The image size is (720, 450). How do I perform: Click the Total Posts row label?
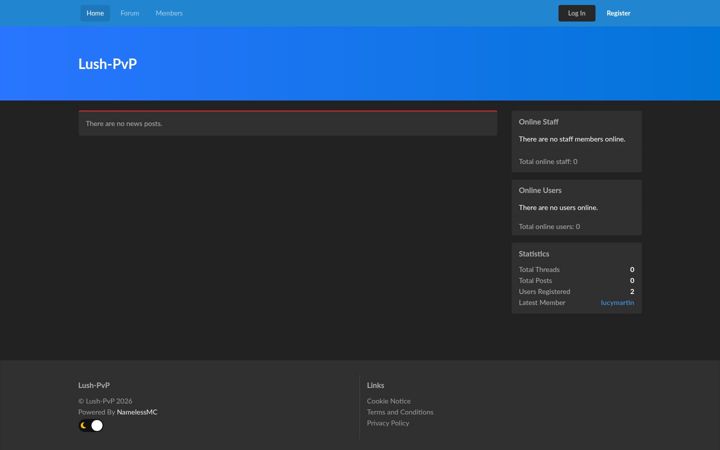pyautogui.click(x=535, y=281)
